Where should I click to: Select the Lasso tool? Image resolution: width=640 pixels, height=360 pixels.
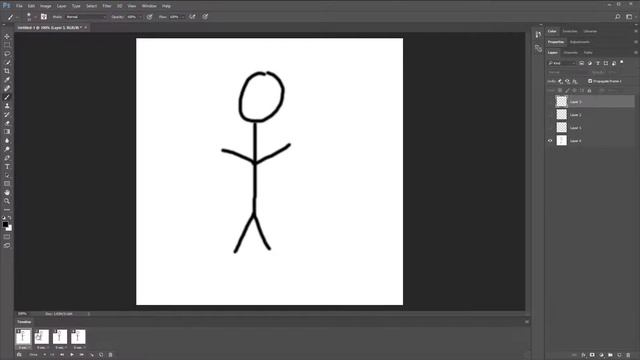click(x=7, y=53)
